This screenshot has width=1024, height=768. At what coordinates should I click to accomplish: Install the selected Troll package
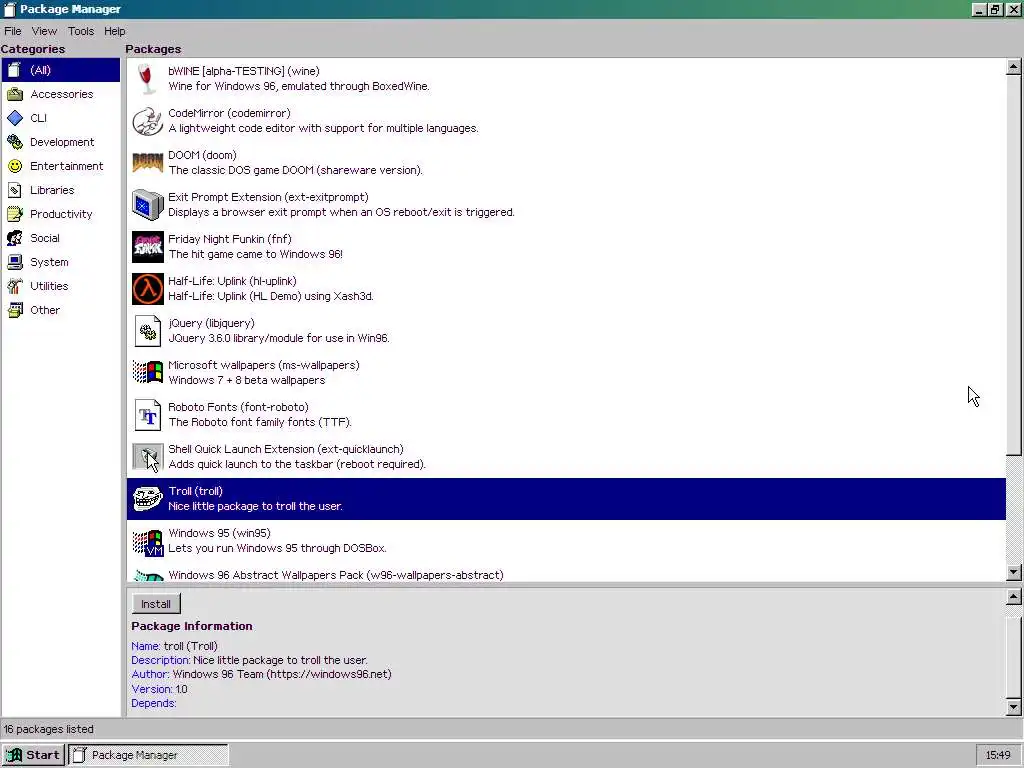point(156,604)
